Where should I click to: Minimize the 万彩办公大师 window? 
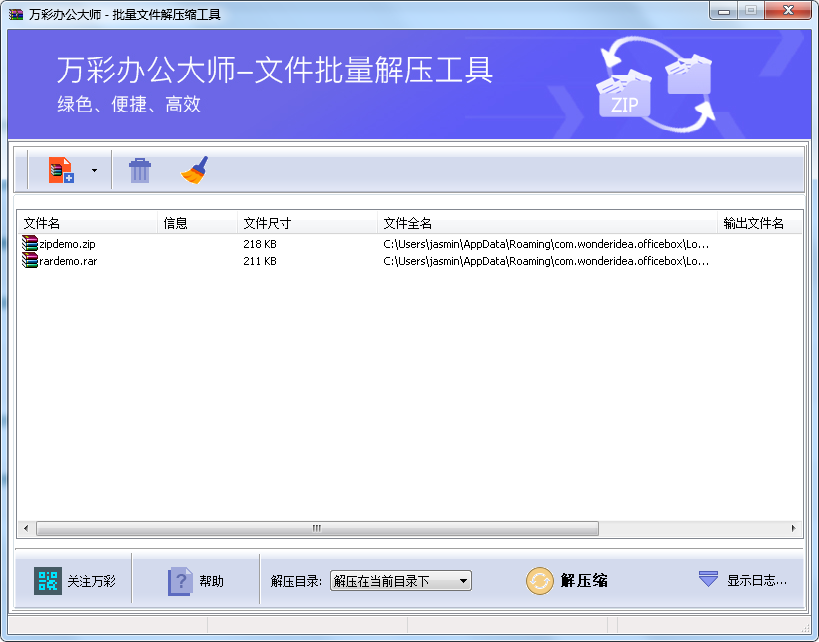click(724, 11)
